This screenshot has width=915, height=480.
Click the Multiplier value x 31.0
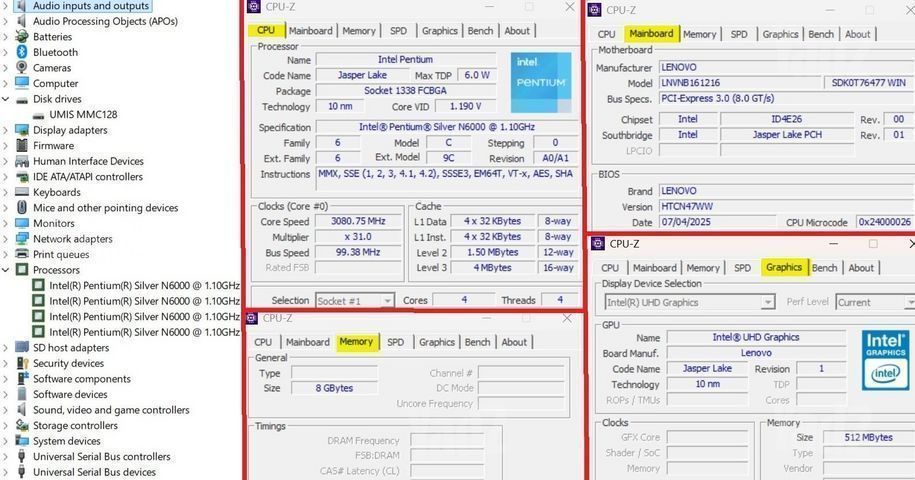358,237
